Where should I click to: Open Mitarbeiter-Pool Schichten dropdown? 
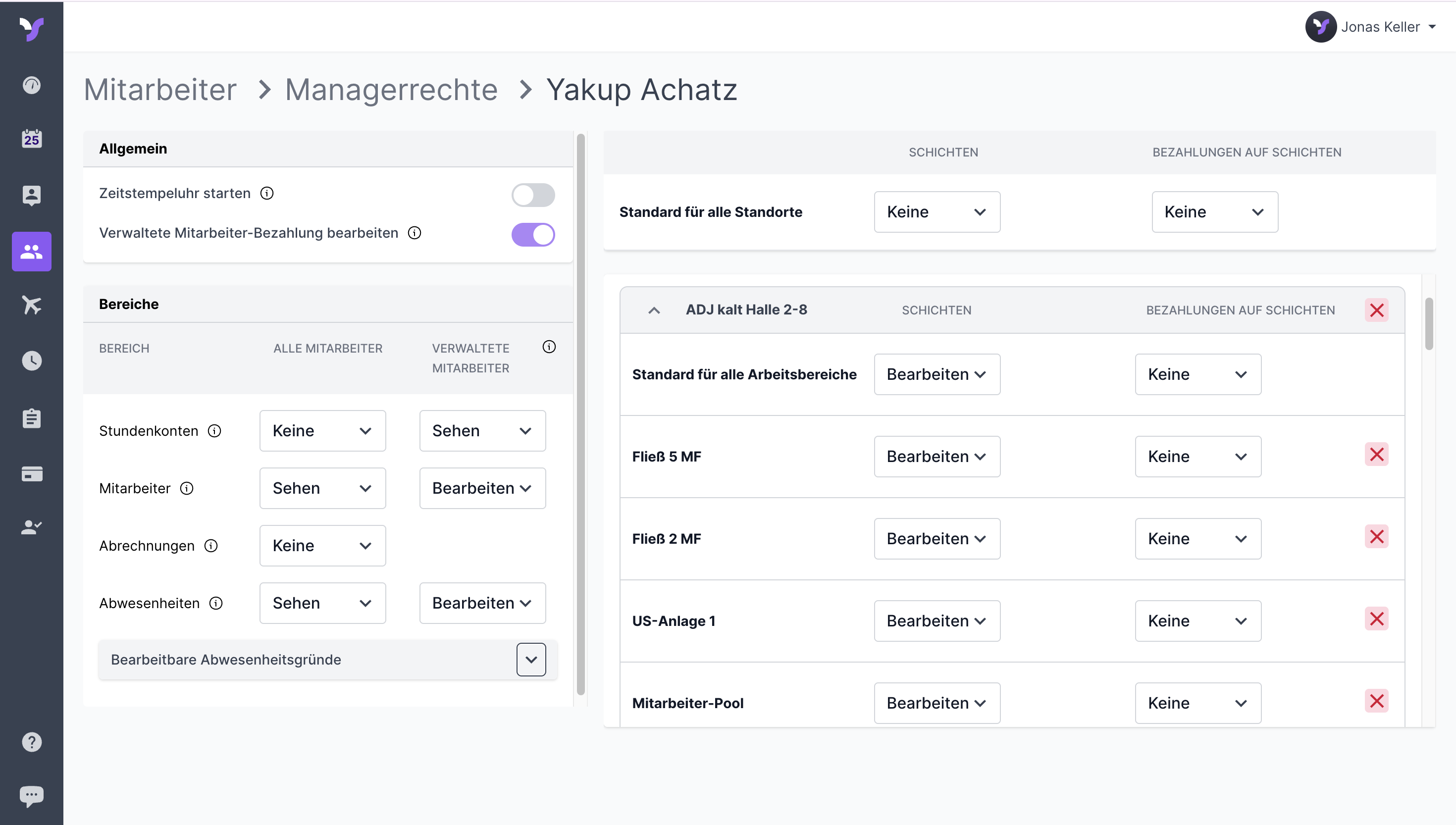point(937,703)
